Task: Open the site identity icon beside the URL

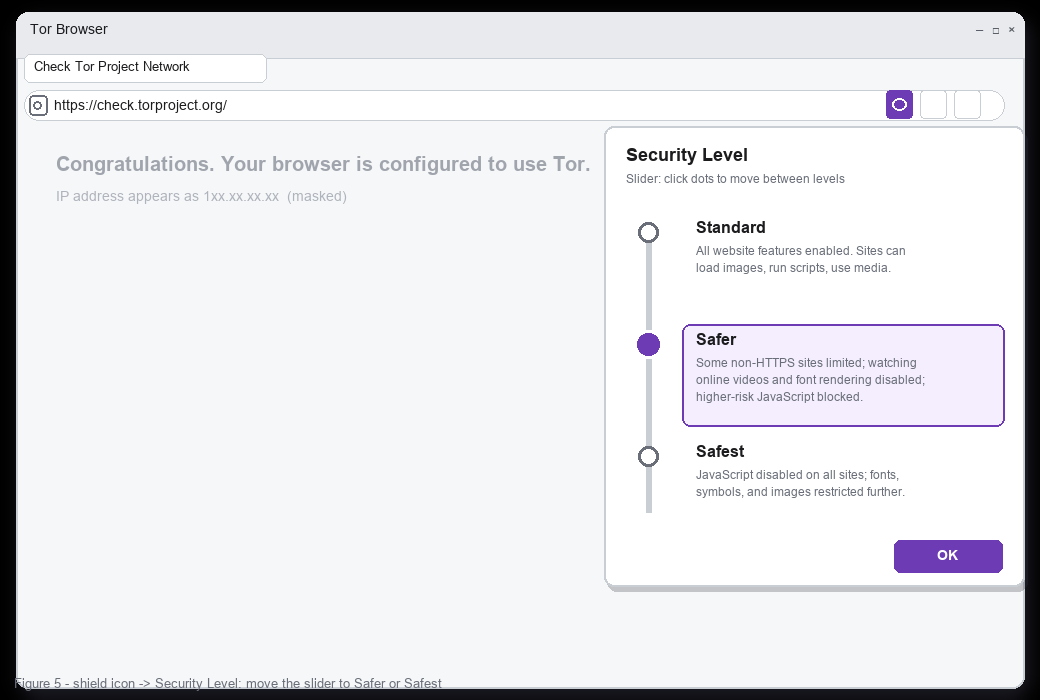Action: [x=38, y=105]
